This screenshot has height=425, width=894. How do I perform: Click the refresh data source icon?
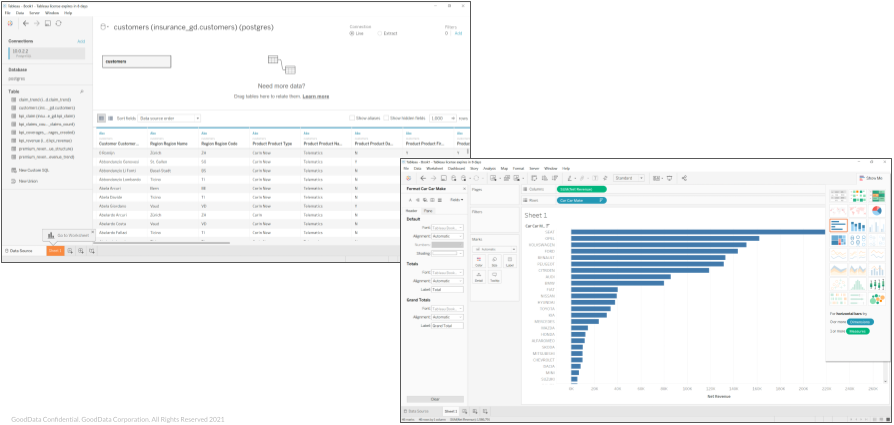pos(58,23)
